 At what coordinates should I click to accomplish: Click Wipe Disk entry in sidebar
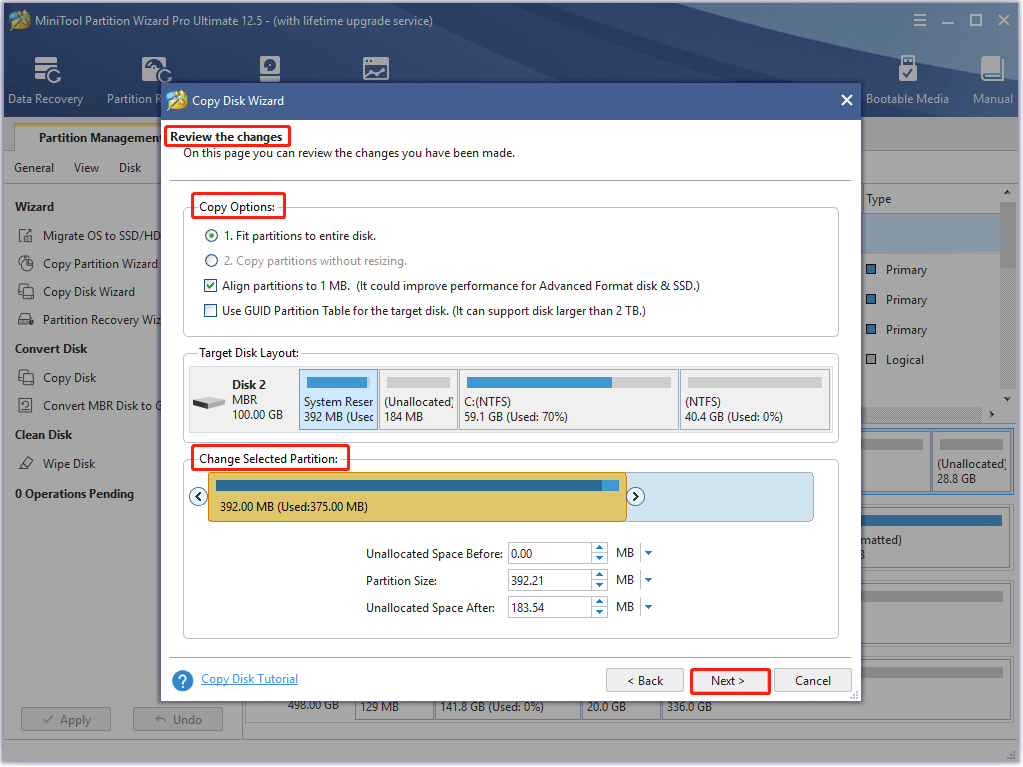click(57, 464)
